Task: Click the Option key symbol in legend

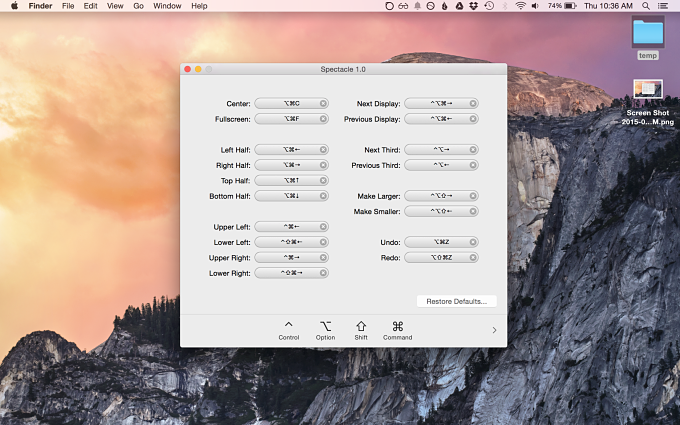Action: tap(325, 326)
